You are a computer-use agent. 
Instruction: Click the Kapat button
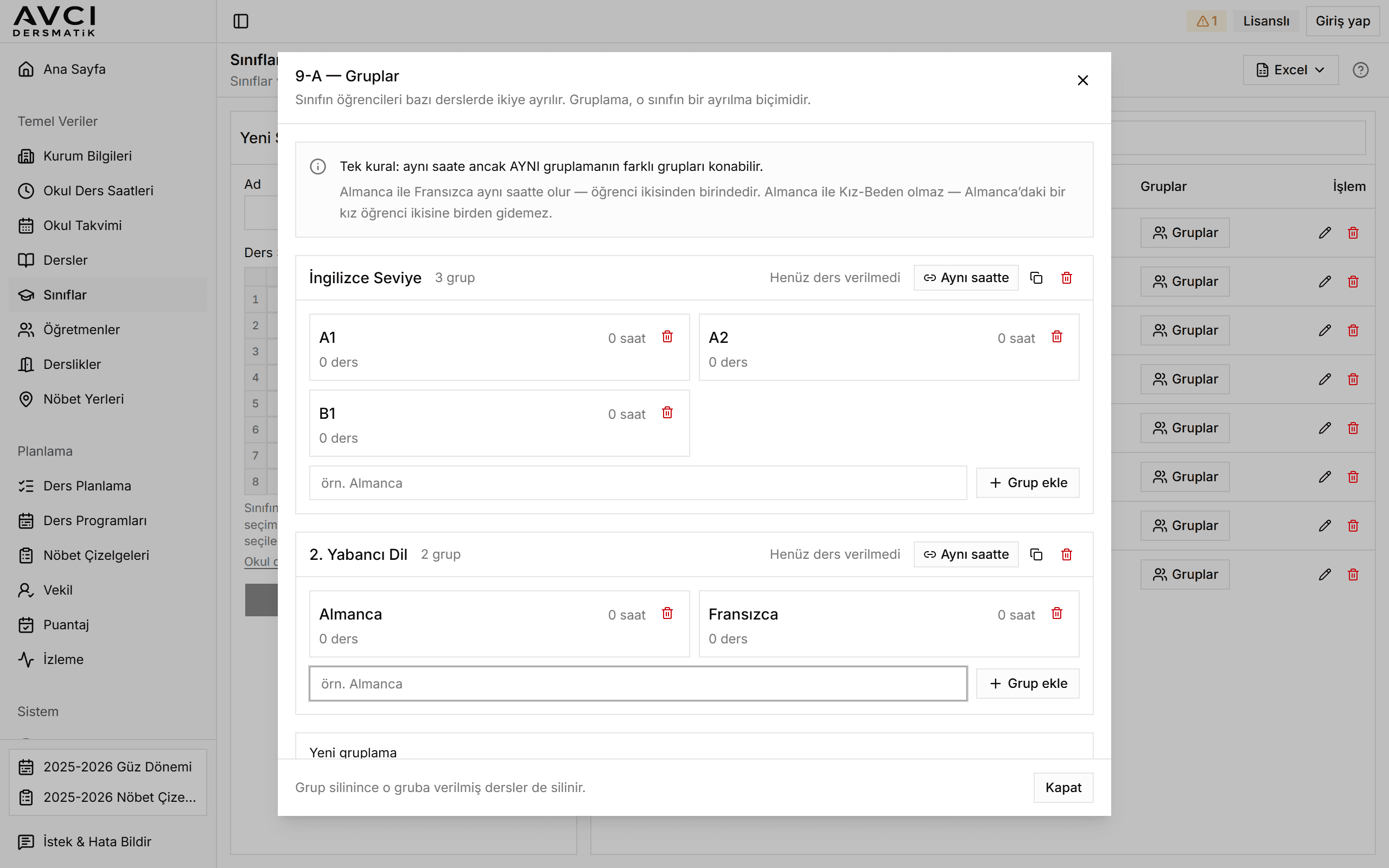pos(1063,788)
